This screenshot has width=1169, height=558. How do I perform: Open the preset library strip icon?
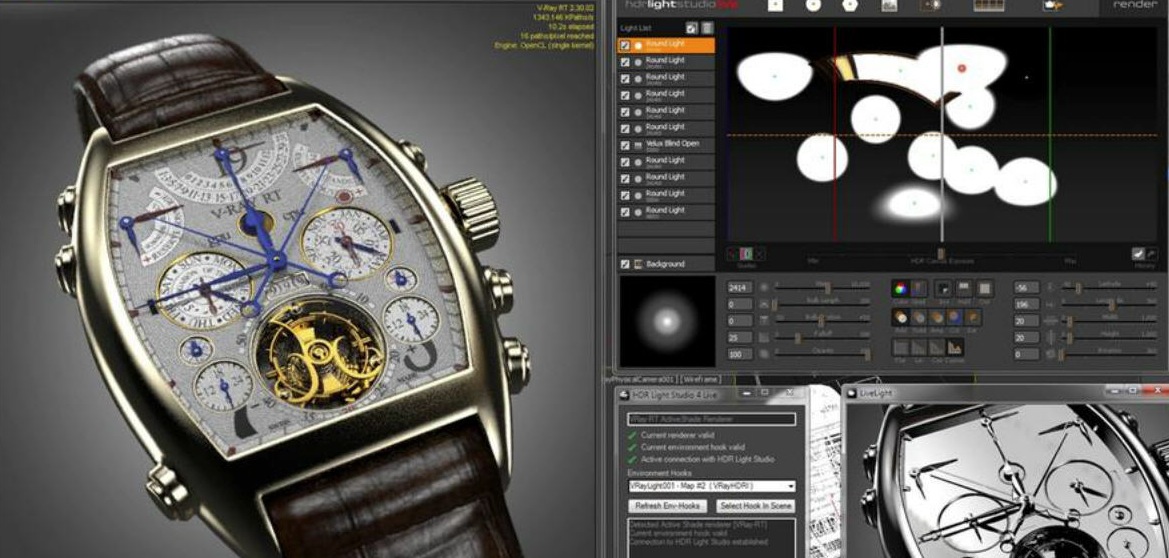(989, 5)
